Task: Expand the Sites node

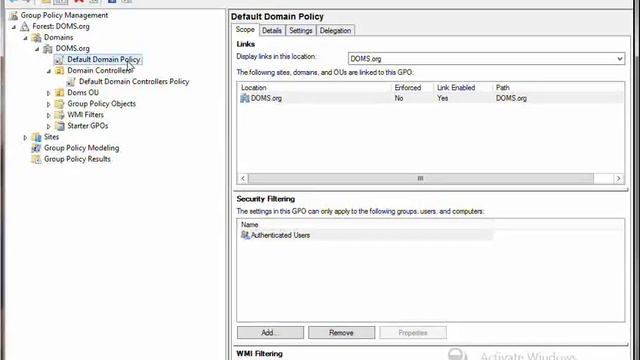Action: click(25, 138)
